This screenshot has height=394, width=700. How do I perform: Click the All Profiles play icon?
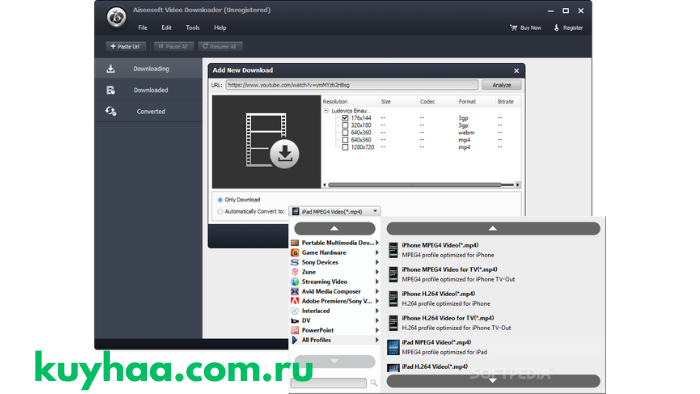click(x=295, y=340)
